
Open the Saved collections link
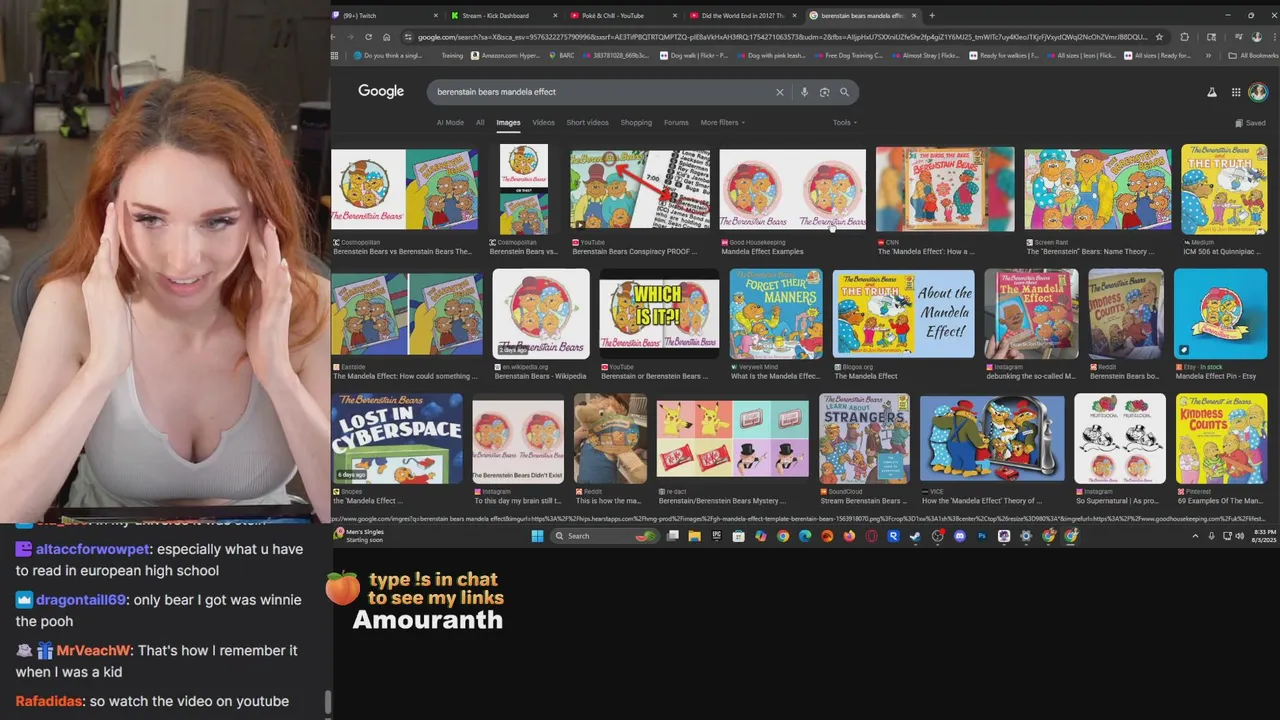(x=1251, y=123)
